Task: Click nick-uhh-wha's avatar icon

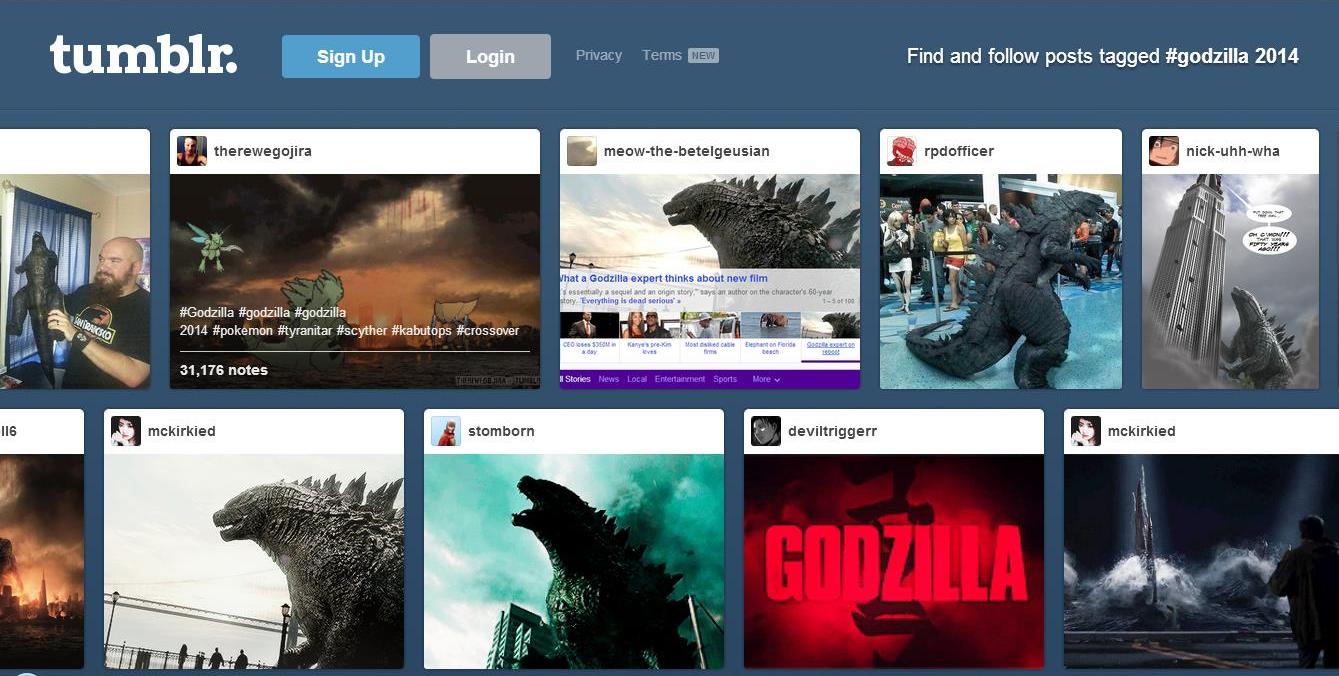Action: click(x=1164, y=151)
